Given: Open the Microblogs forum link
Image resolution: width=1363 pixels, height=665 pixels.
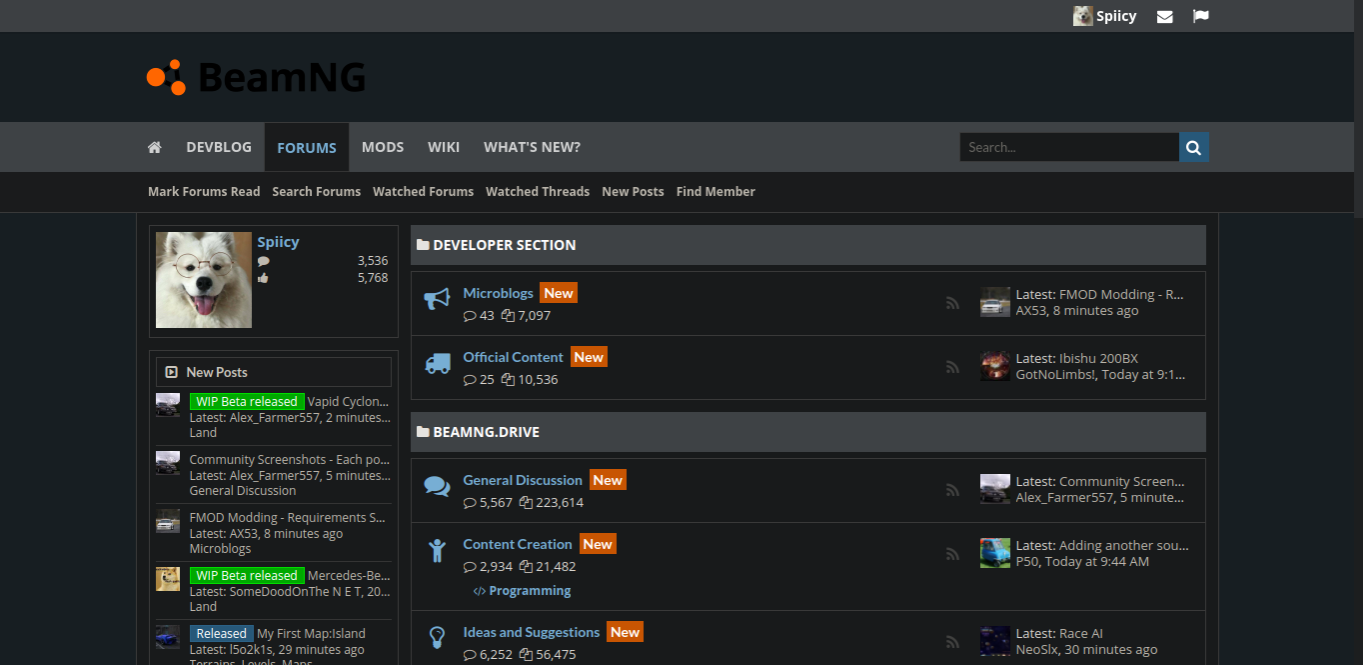Looking at the screenshot, I should (x=498, y=293).
